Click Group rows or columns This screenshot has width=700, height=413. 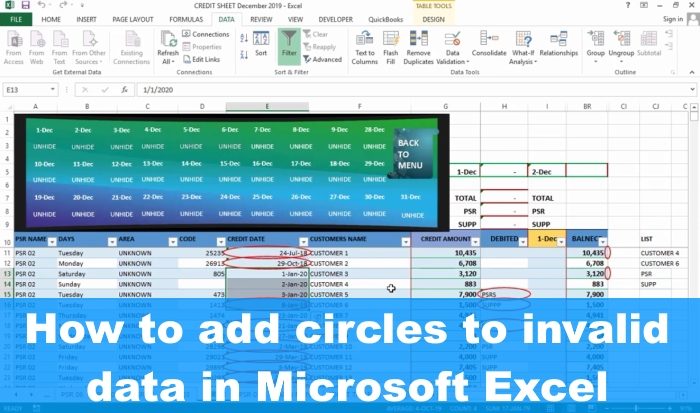point(596,46)
